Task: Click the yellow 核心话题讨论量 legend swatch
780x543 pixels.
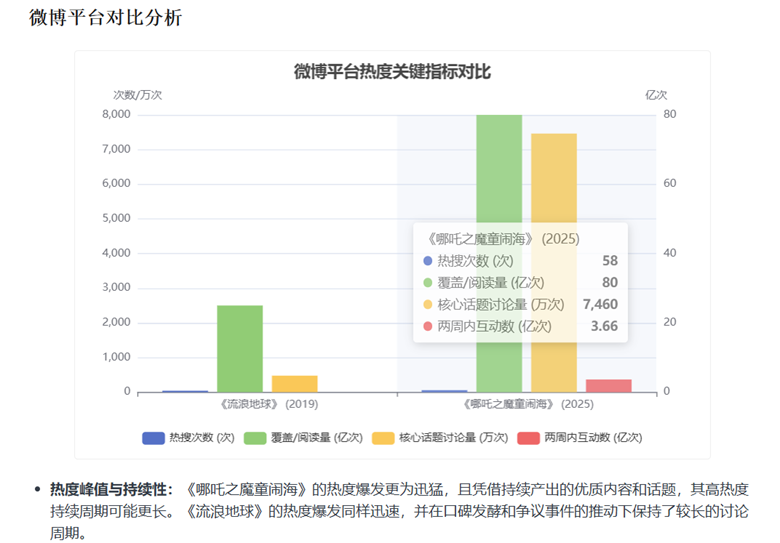Action: (383, 438)
